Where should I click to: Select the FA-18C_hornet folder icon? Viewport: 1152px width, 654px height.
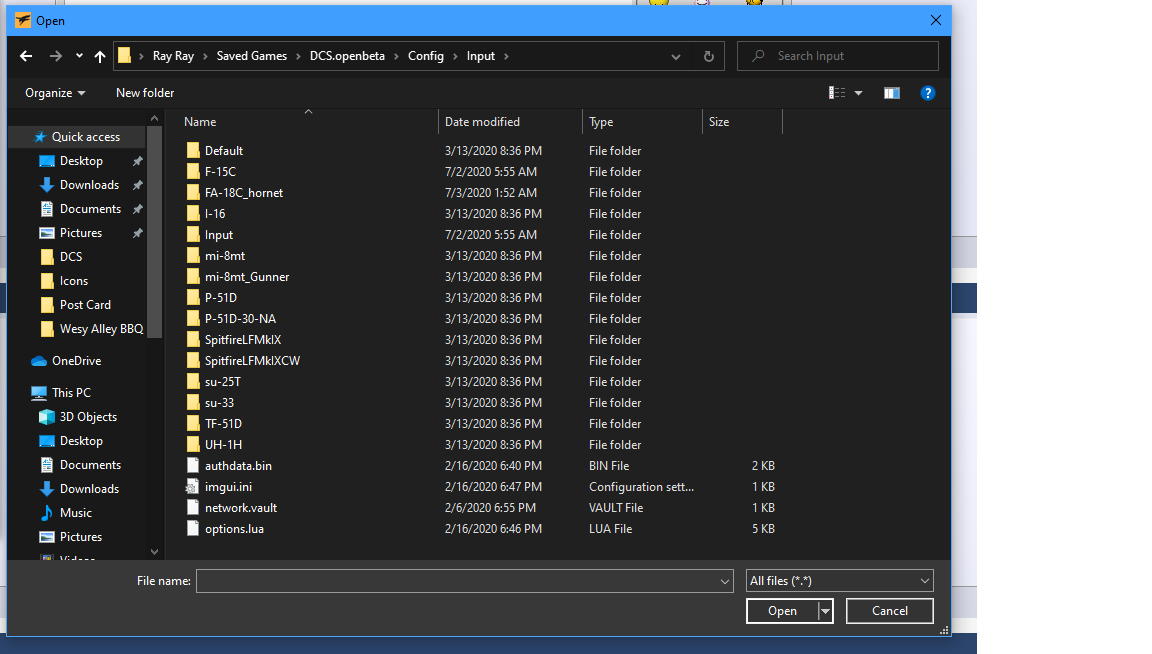pyautogui.click(x=193, y=193)
